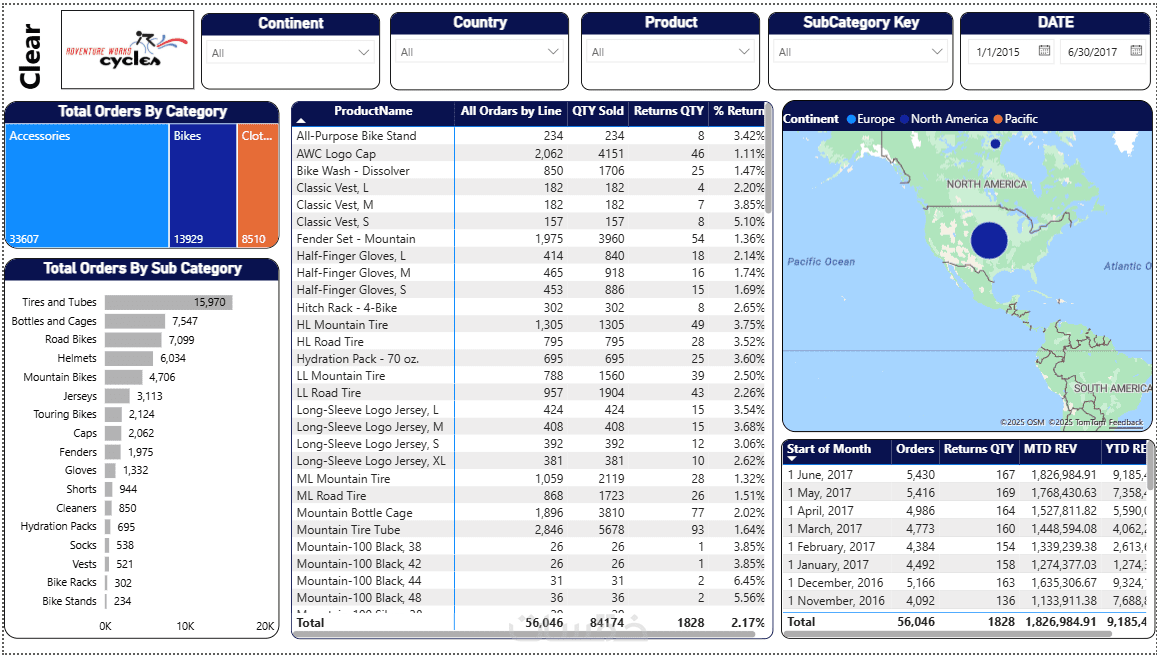
Task: Click the small bubble over Canada
Action: (995, 144)
